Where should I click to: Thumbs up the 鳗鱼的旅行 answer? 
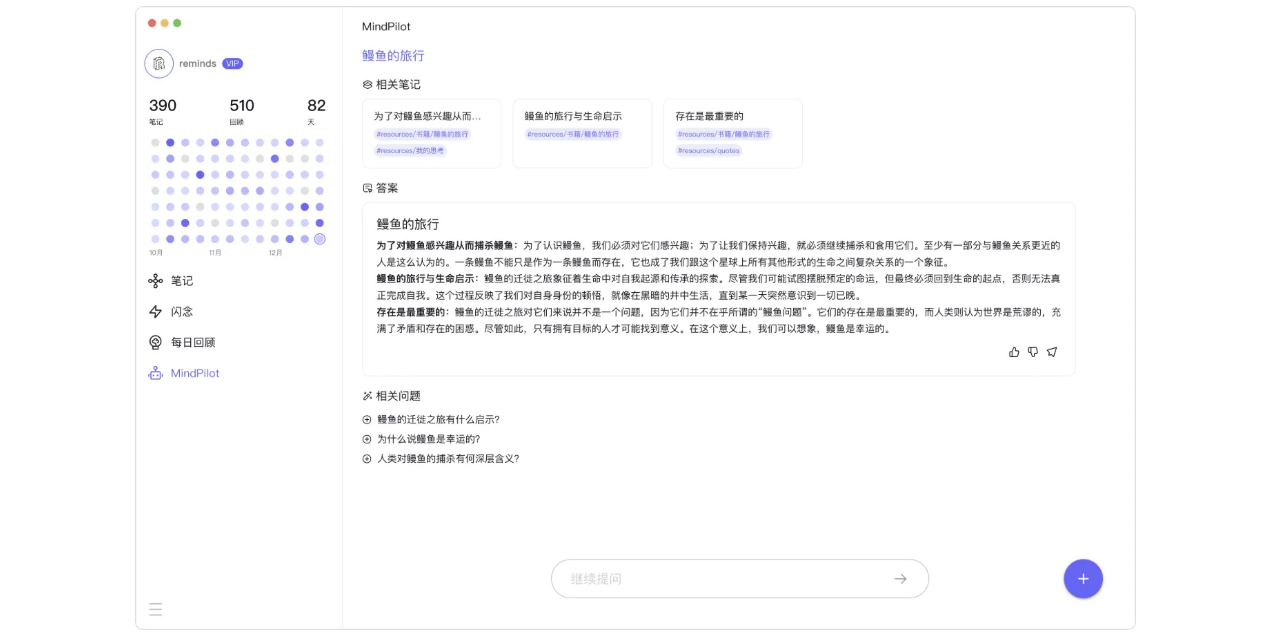(x=1014, y=352)
